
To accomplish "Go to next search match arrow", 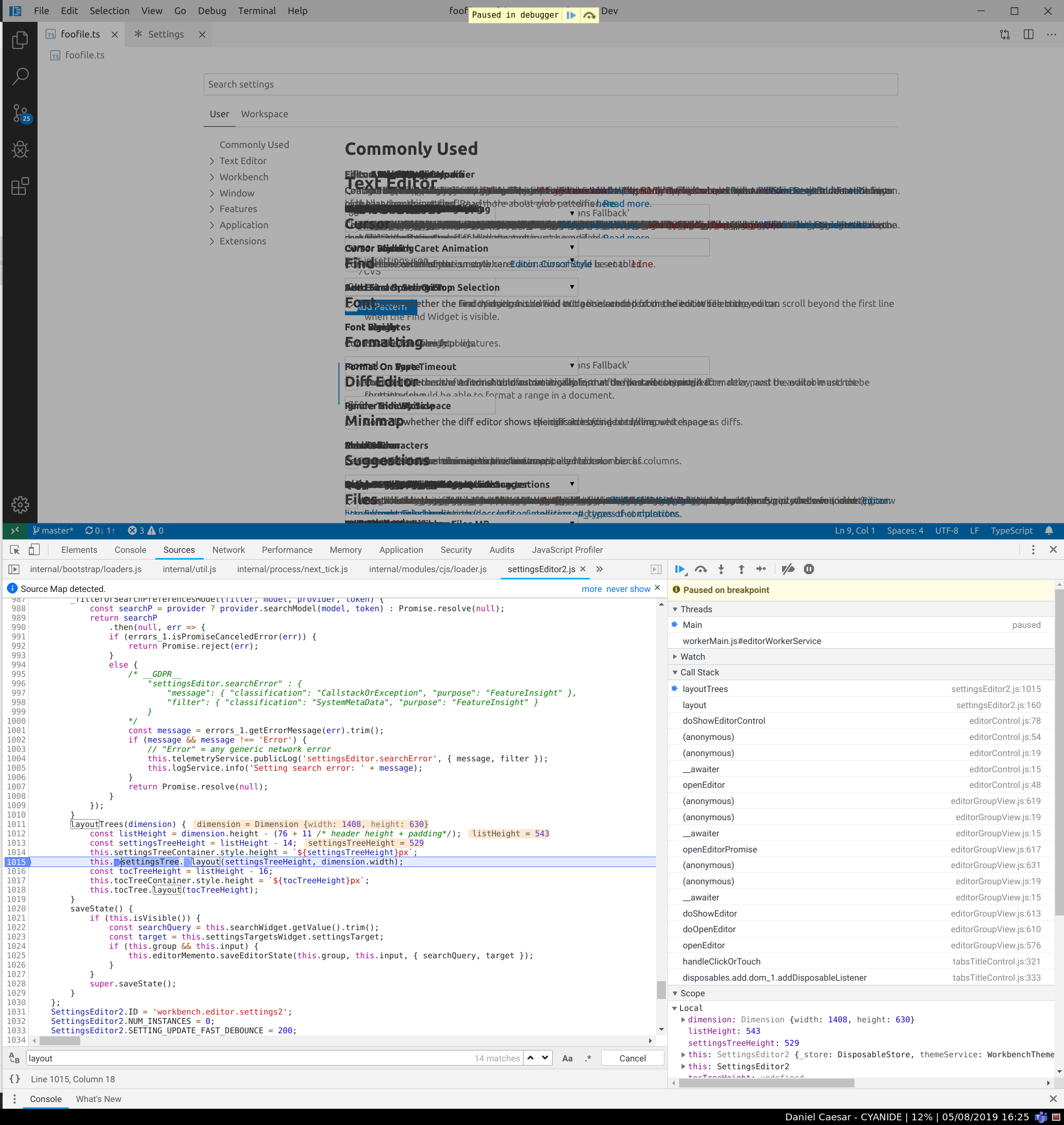I will pos(545,1058).
